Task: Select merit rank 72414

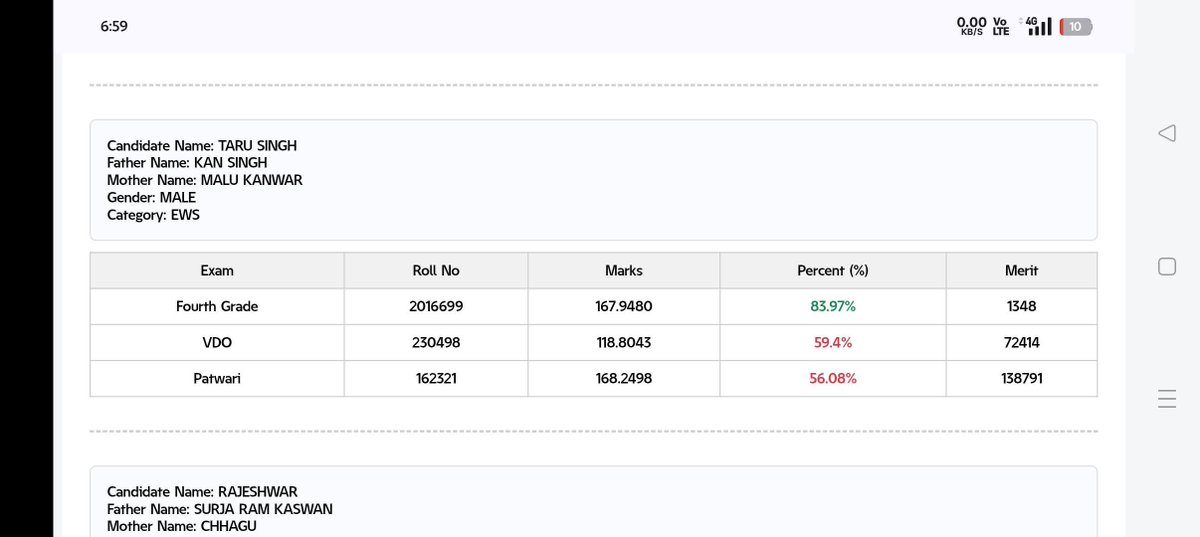Action: [1022, 343]
